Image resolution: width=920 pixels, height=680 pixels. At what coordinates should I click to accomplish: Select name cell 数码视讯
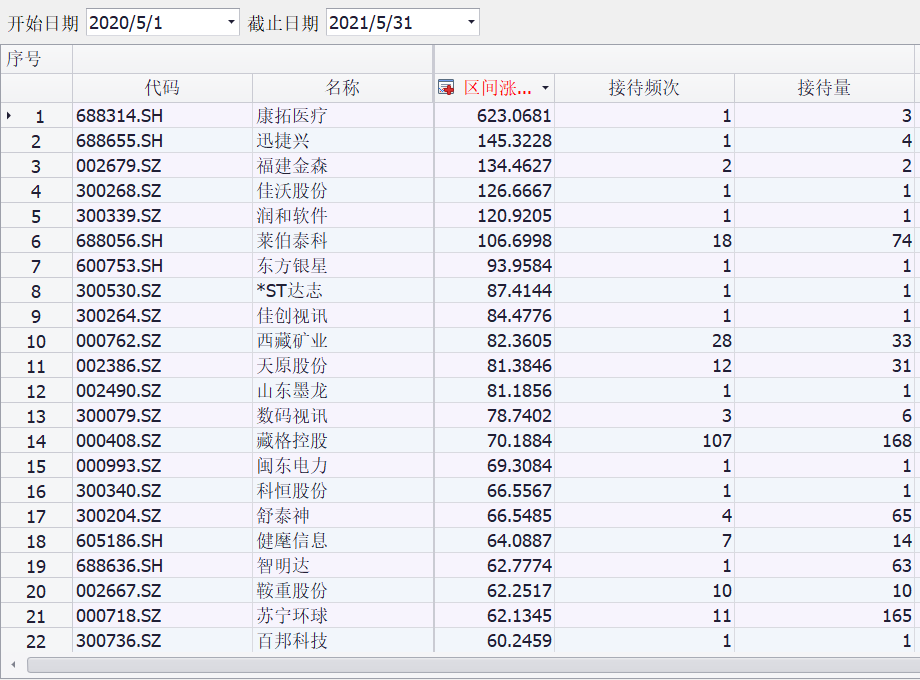coord(343,415)
